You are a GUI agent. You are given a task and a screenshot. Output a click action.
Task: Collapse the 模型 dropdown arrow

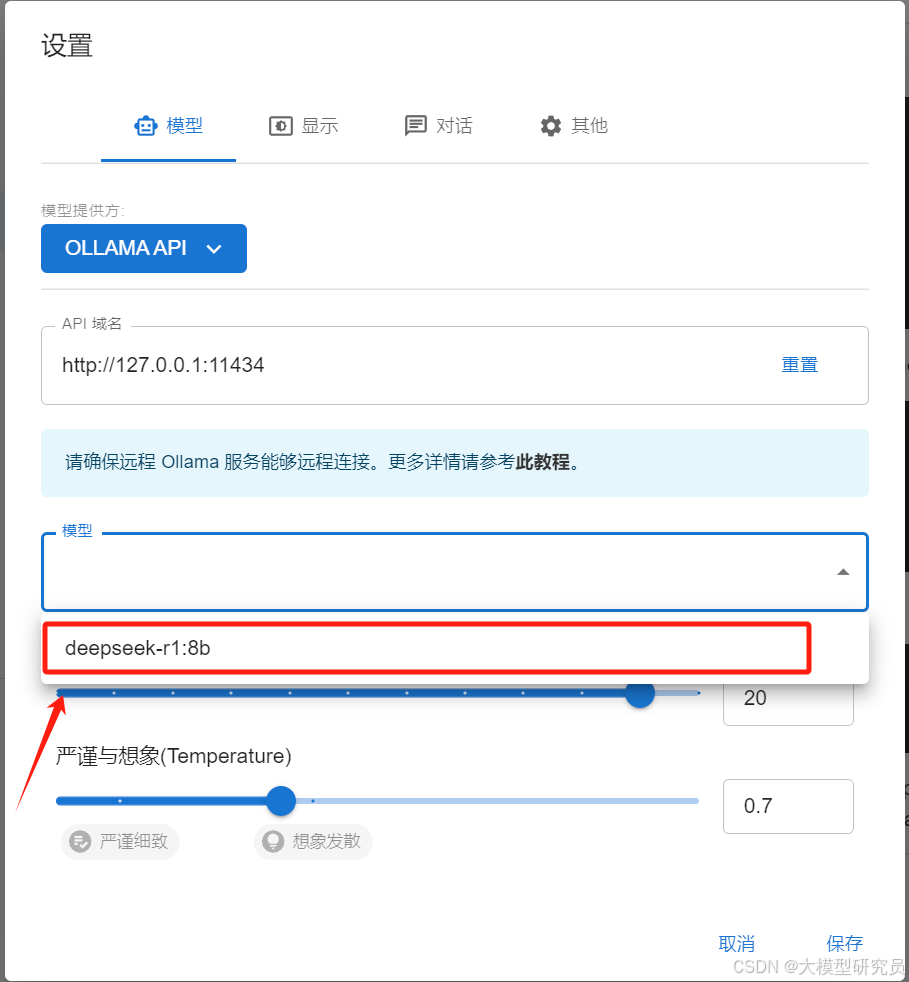click(x=843, y=572)
